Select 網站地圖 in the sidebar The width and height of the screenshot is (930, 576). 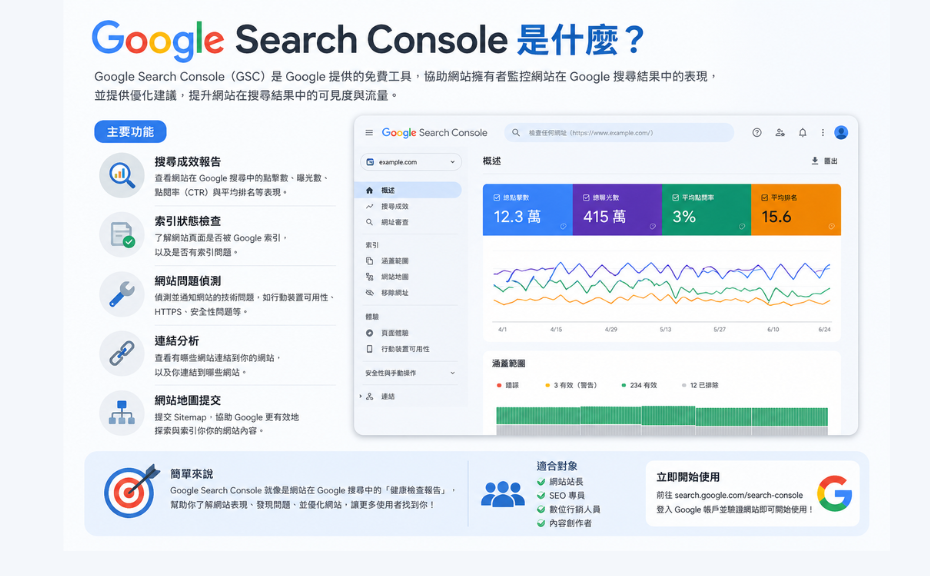(x=394, y=277)
